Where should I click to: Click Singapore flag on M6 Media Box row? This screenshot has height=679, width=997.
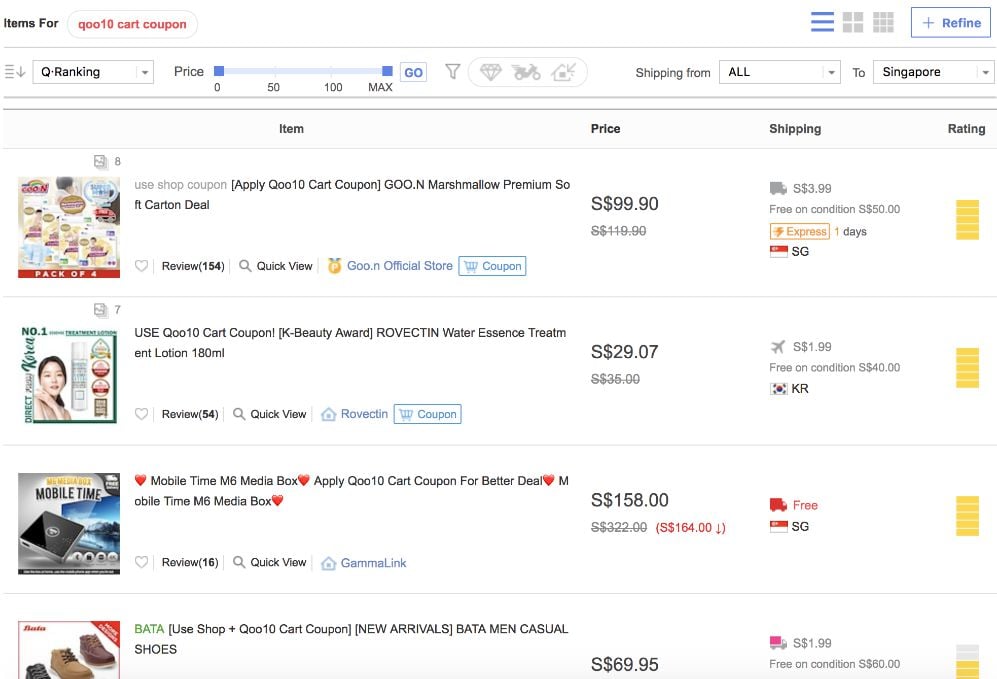(x=778, y=526)
